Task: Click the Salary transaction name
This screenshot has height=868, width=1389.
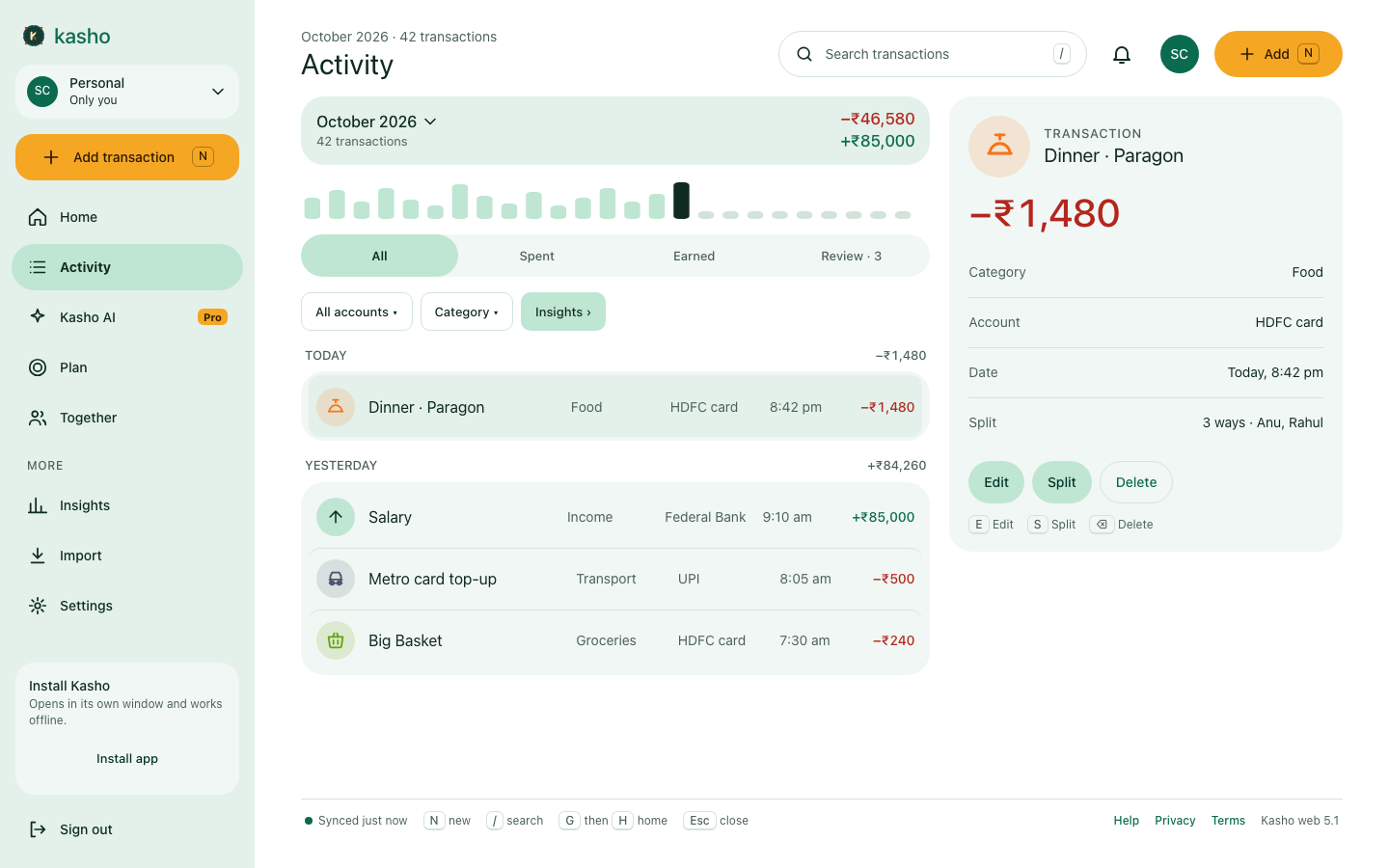Action: (390, 517)
